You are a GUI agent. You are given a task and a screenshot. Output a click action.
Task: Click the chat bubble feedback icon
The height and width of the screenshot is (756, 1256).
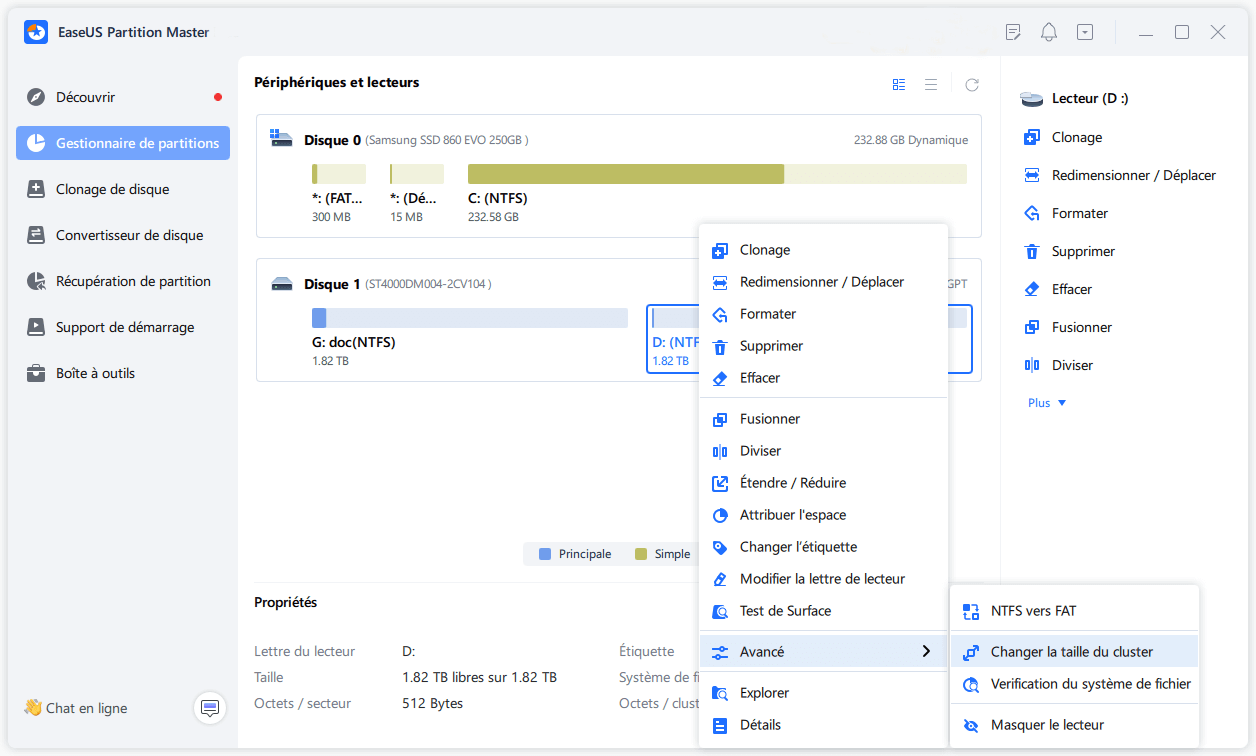[210, 708]
